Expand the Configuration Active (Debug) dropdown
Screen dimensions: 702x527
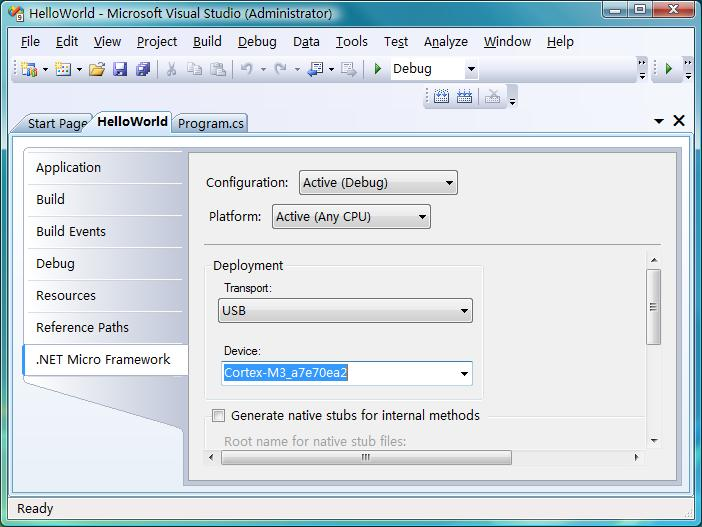(x=378, y=183)
